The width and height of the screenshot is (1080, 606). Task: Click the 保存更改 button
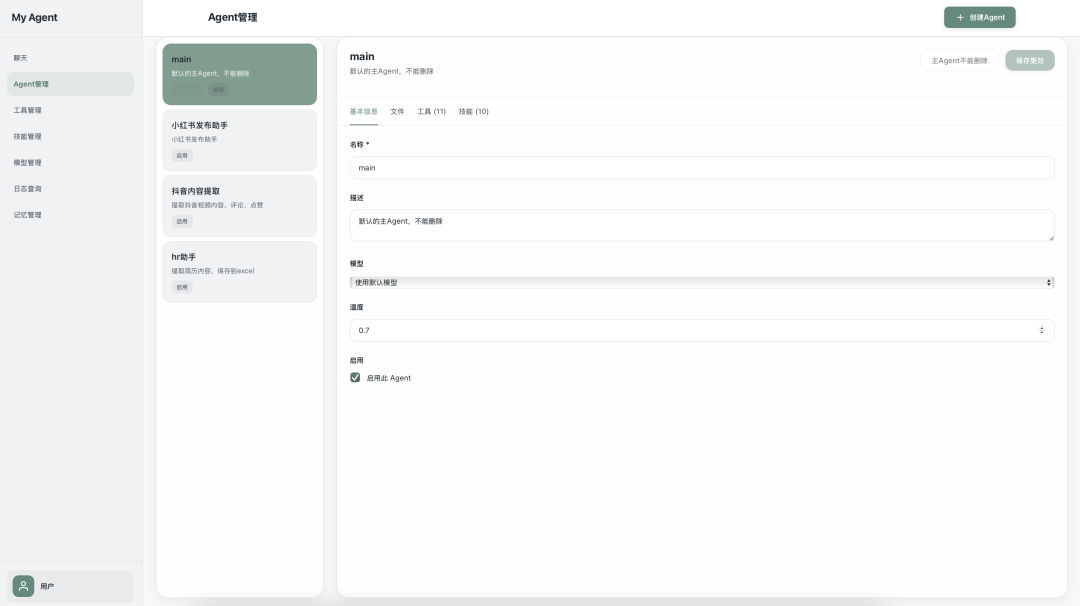coord(1029,61)
